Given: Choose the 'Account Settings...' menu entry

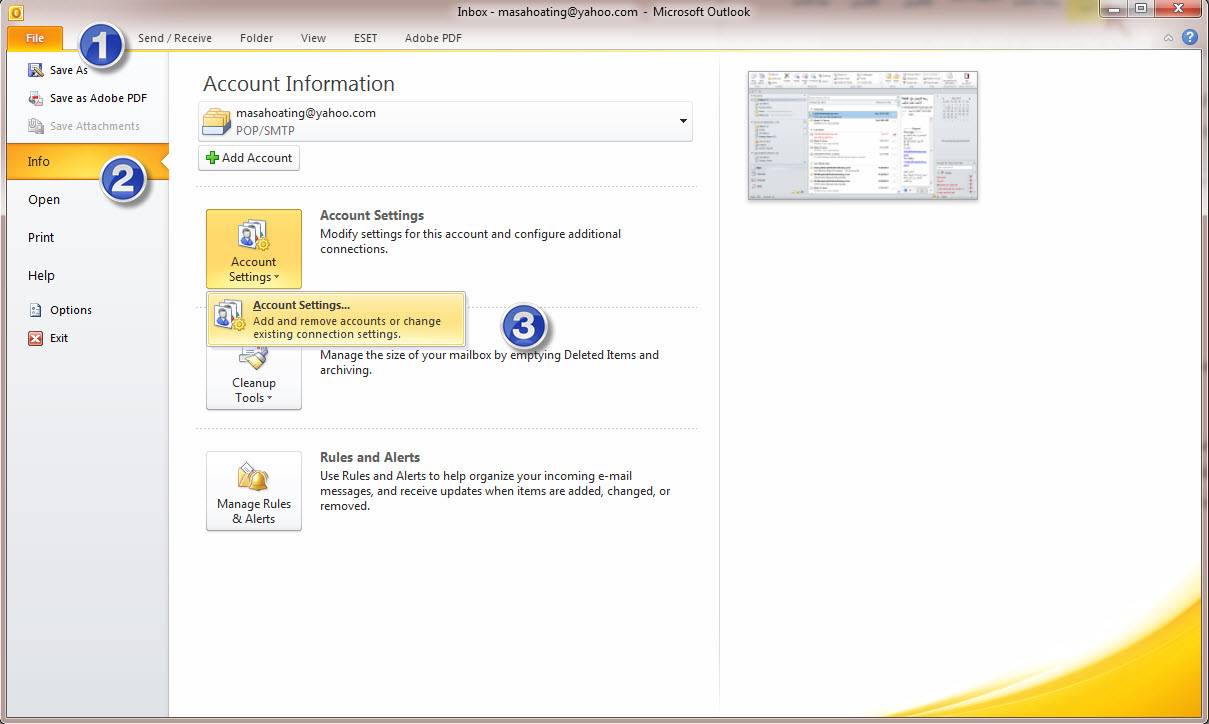Looking at the screenshot, I should 336,319.
